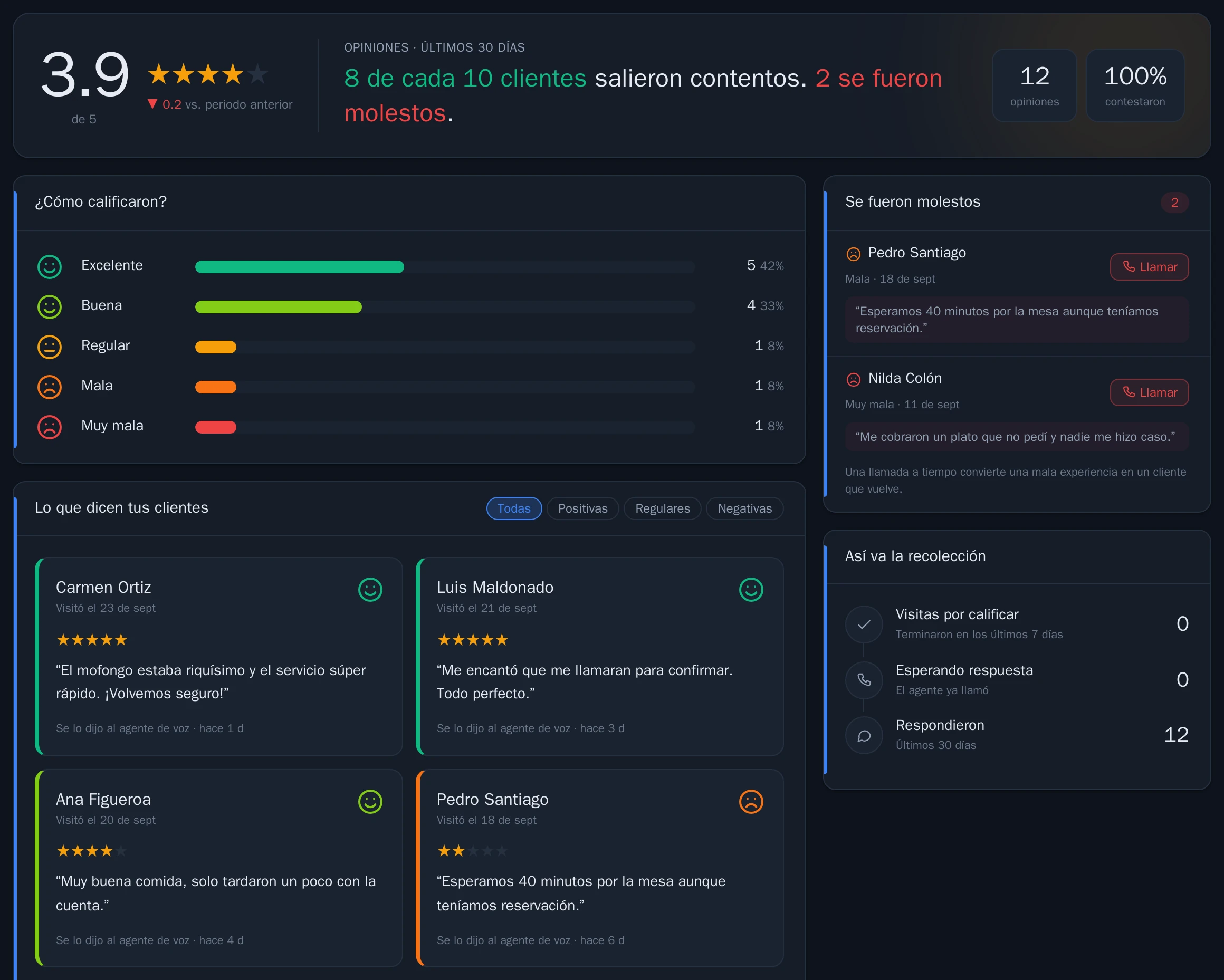
Task: Click the Excelente smiley face icon
Action: pyautogui.click(x=50, y=266)
